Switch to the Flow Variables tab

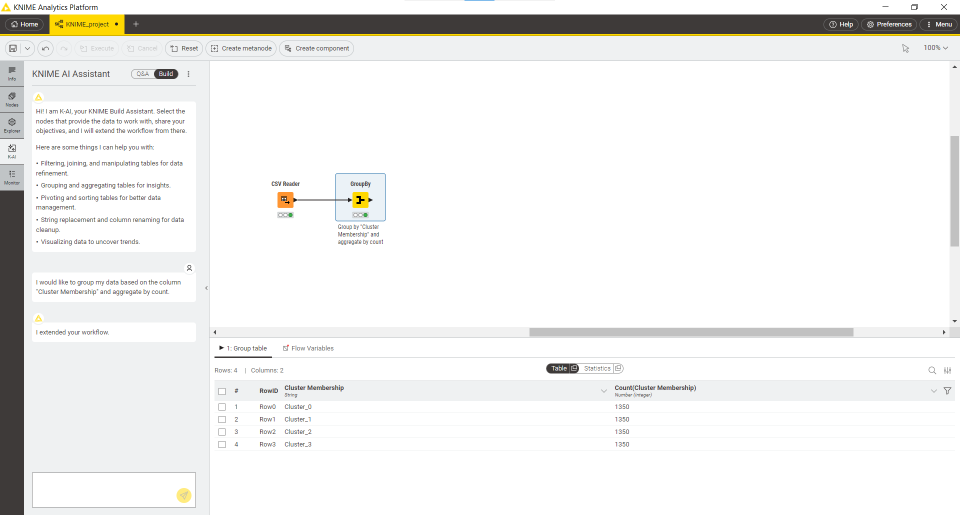click(x=308, y=348)
